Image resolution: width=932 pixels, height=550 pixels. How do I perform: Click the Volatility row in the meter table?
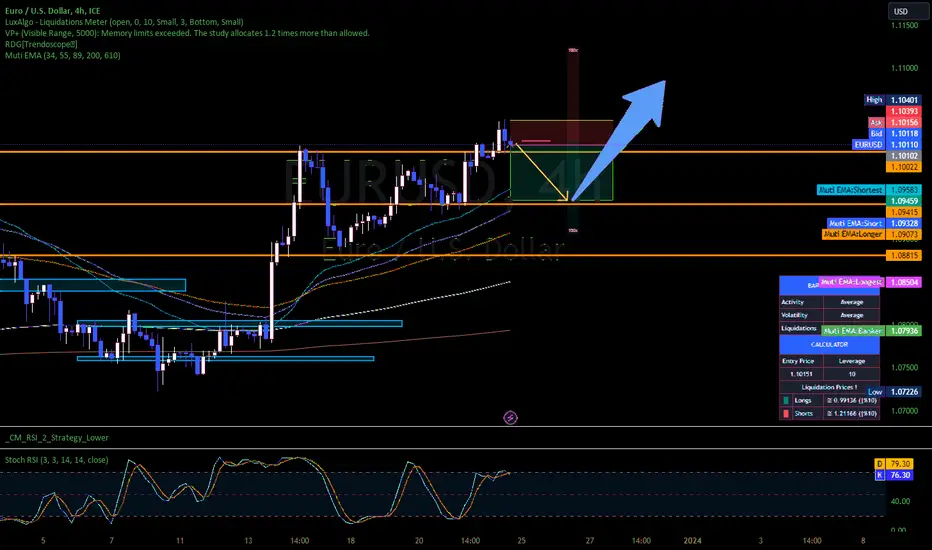(829, 315)
